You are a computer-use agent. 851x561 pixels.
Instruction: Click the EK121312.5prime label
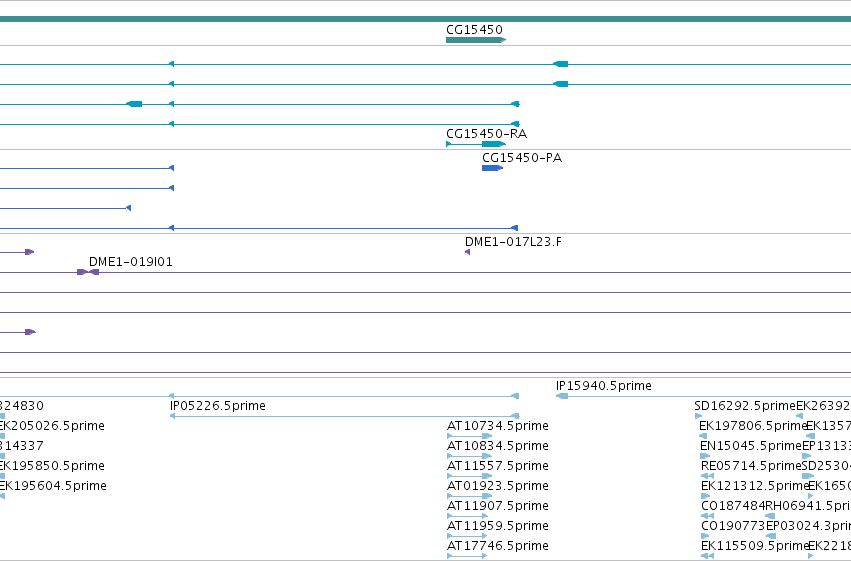[754, 486]
